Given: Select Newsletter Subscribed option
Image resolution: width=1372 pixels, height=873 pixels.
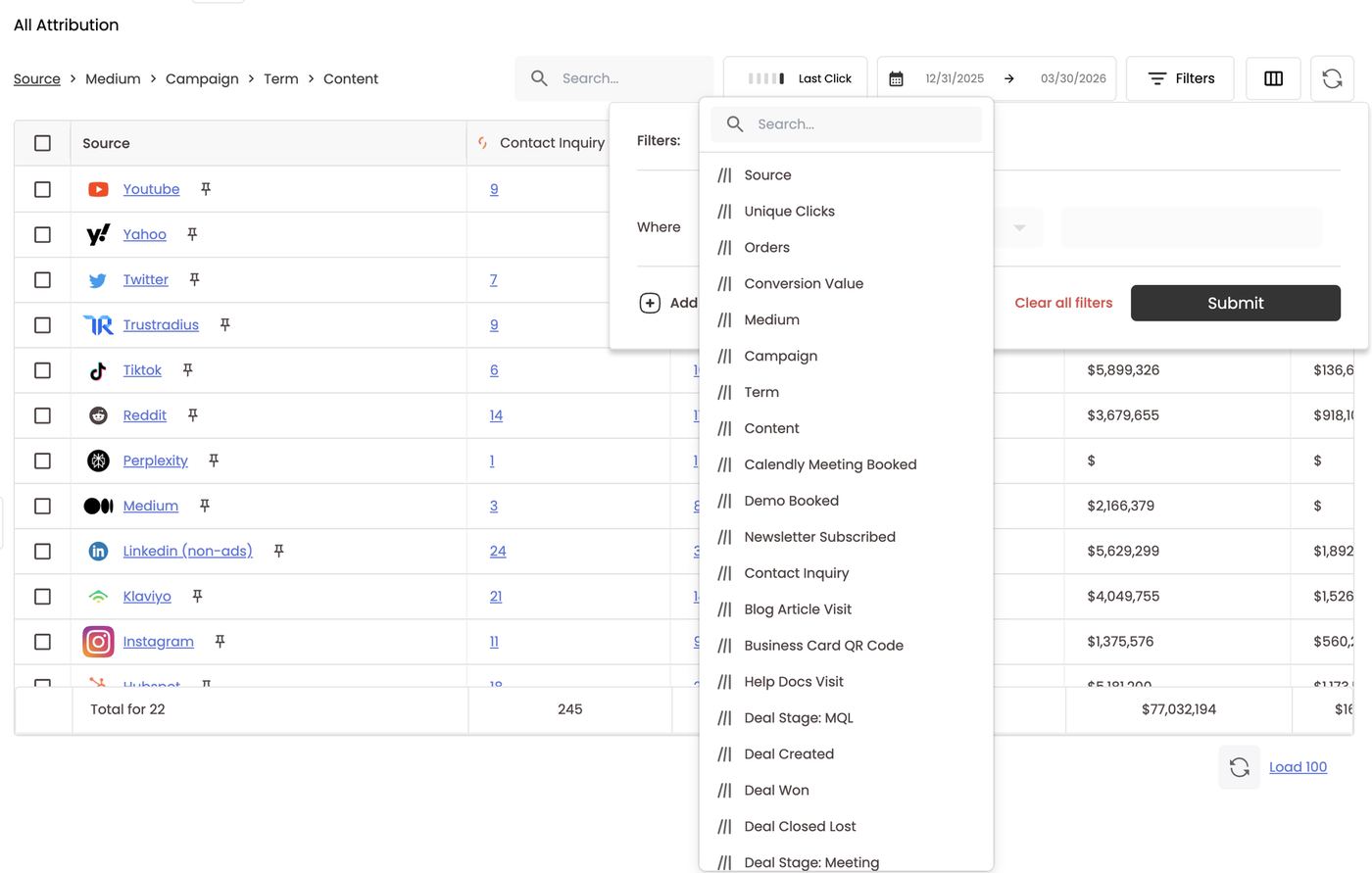Looking at the screenshot, I should (x=846, y=537).
